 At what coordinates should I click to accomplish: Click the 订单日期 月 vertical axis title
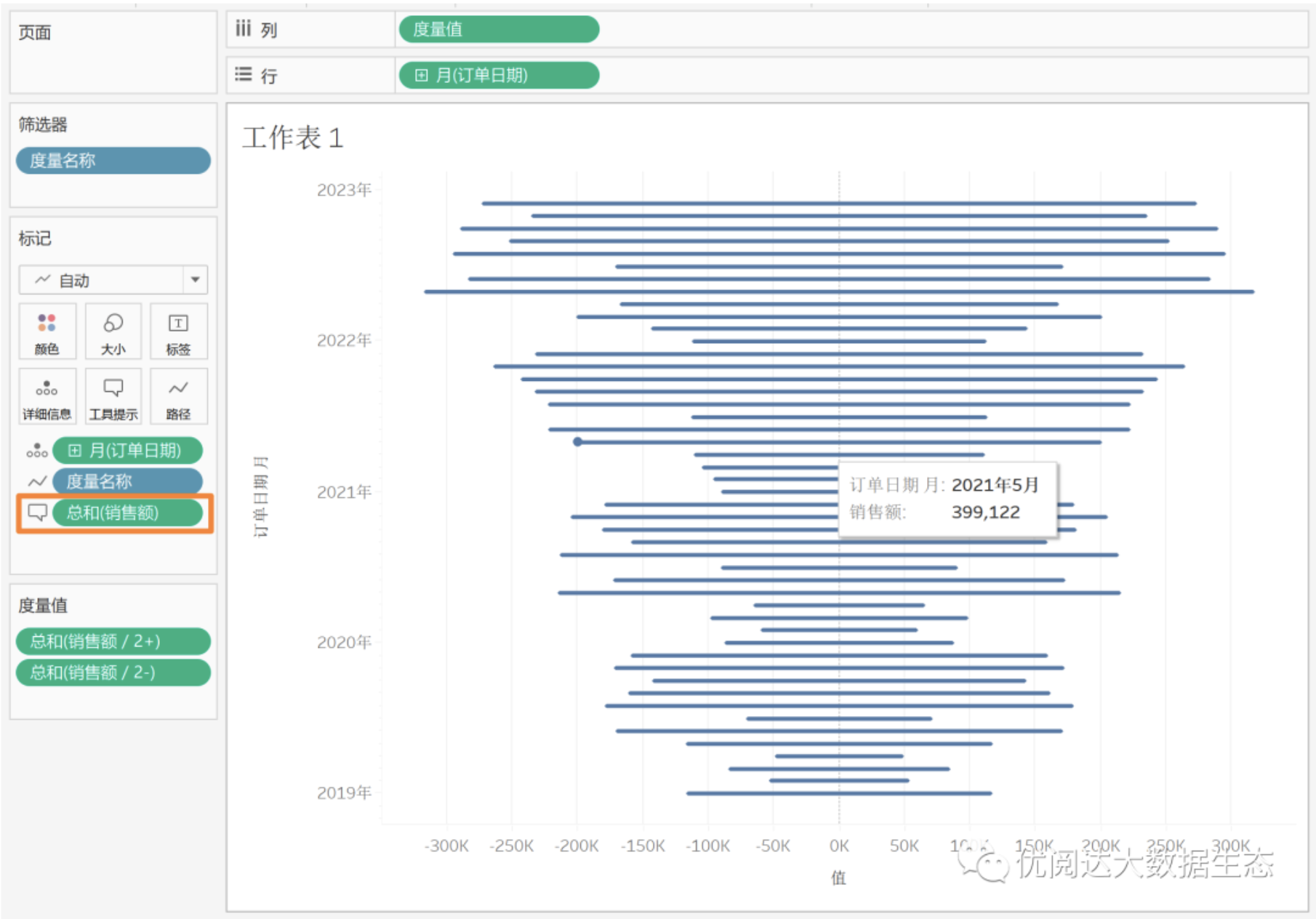tap(260, 497)
